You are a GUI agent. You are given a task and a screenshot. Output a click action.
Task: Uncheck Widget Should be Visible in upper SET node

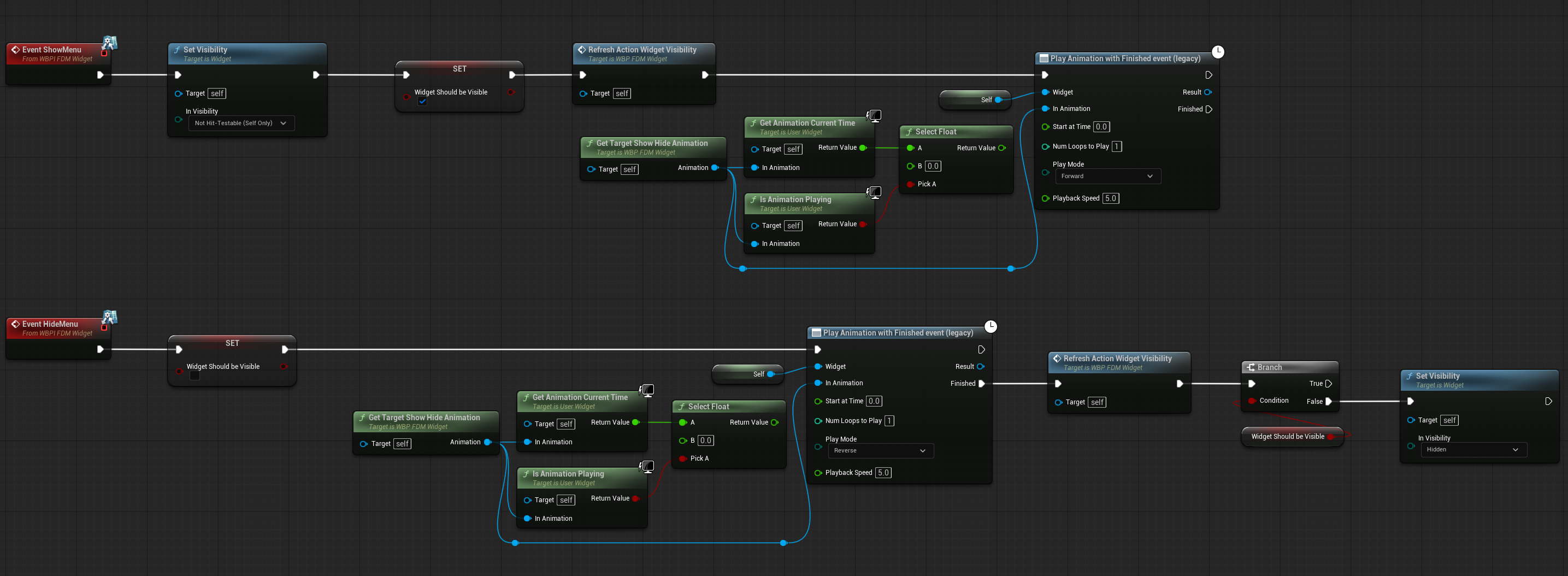tap(422, 102)
